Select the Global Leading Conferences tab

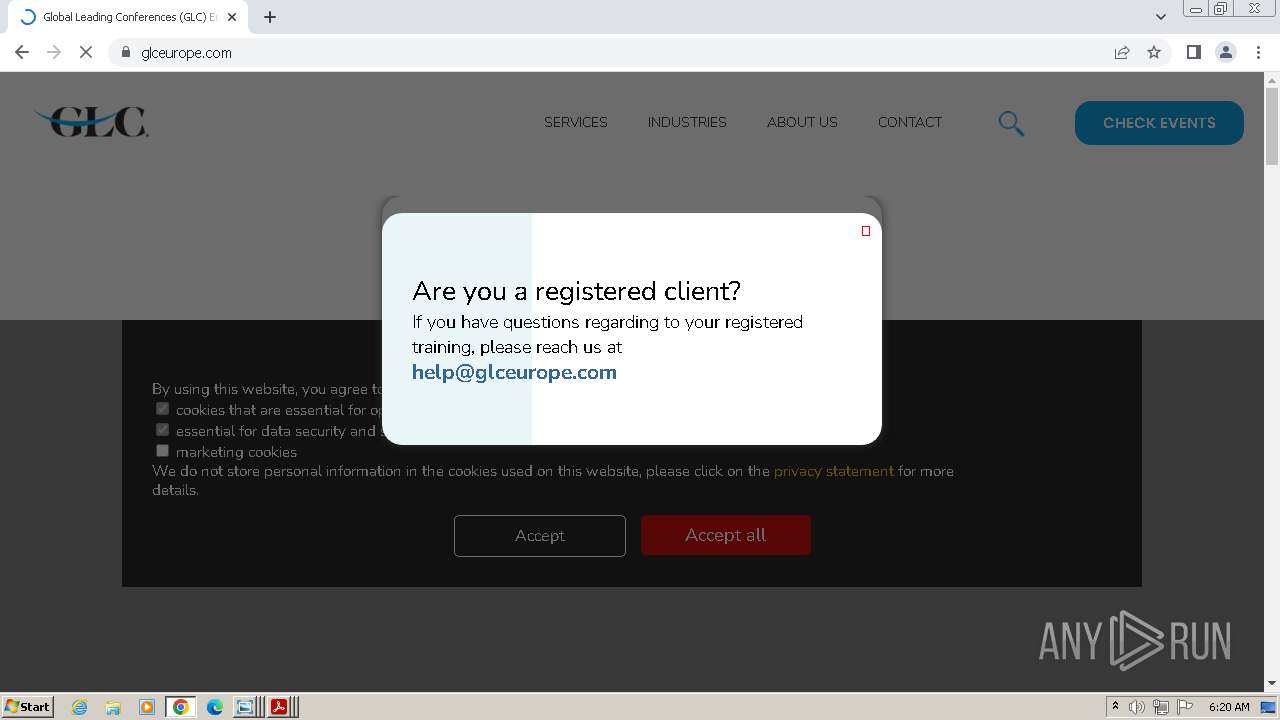128,17
